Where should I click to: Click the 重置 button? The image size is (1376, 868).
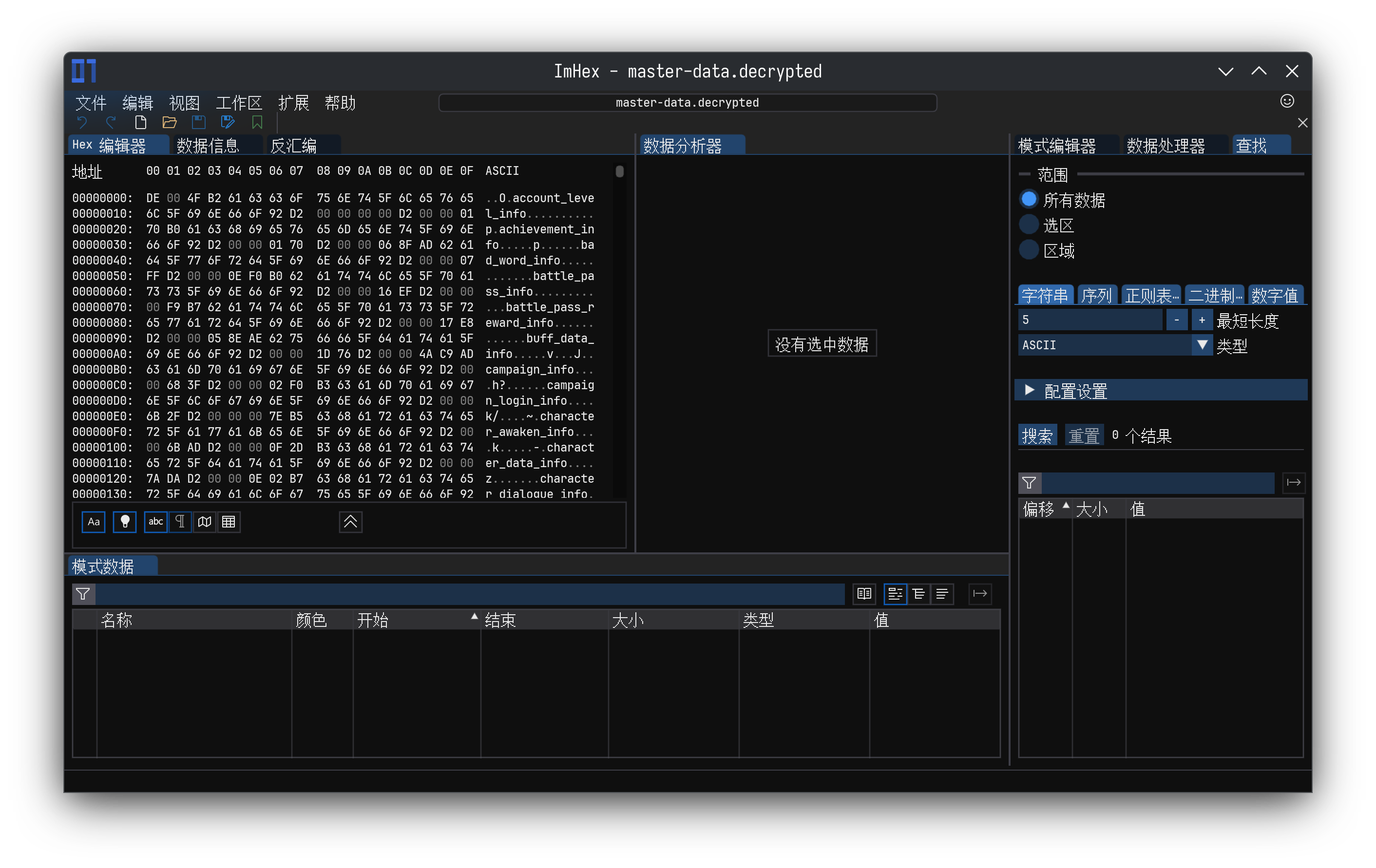pyautogui.click(x=1084, y=435)
